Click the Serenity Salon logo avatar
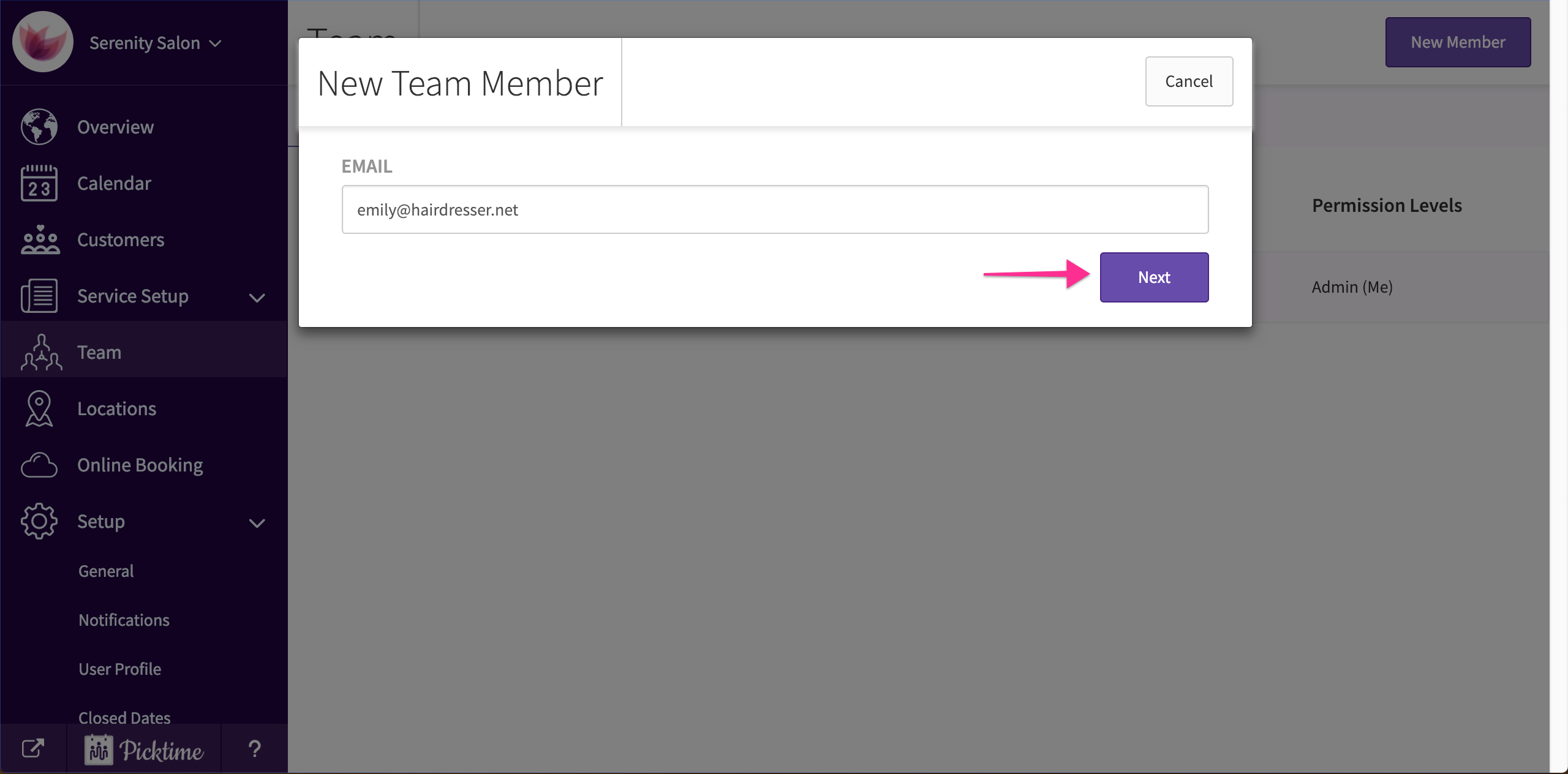The height and width of the screenshot is (774, 1568). click(43, 42)
